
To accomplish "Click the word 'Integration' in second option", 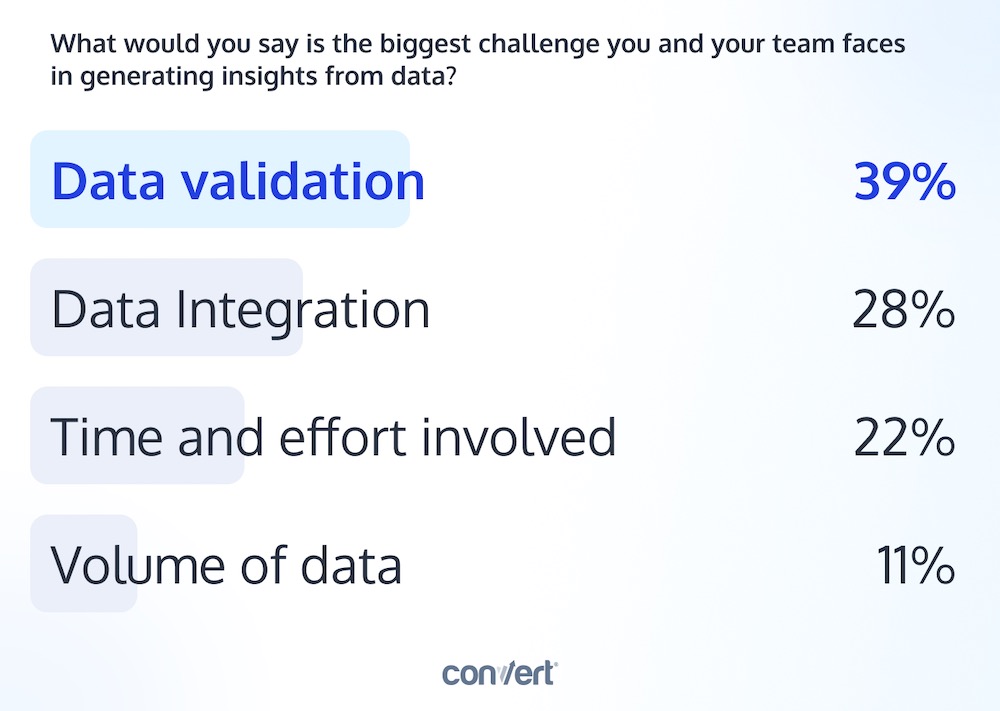I will pos(302,310).
